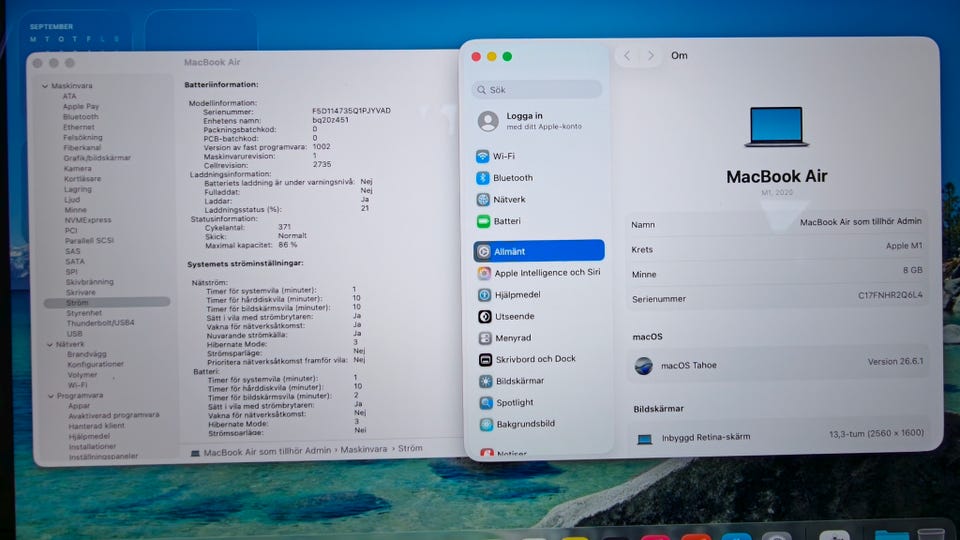Select Lagring in hardware list
Screen dimensions: 960x540
pyautogui.click(x=78, y=189)
